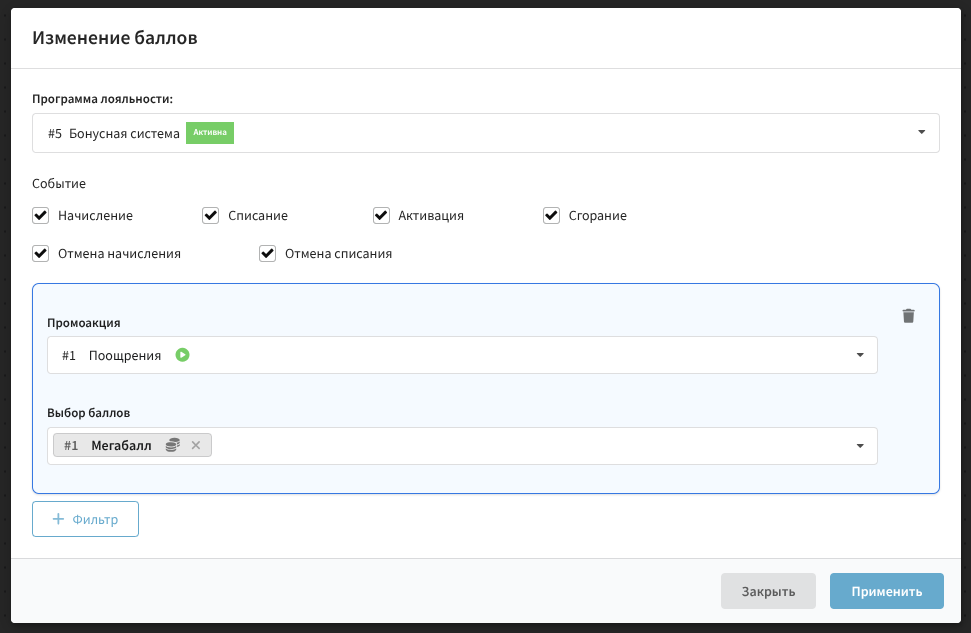This screenshot has width=971, height=633.
Task: Expand the Выбор баллов dropdown arrow
Action: click(860, 446)
